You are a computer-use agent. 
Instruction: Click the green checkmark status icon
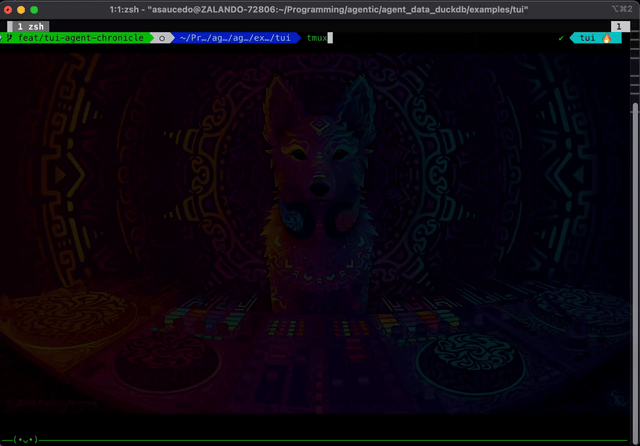[561, 38]
